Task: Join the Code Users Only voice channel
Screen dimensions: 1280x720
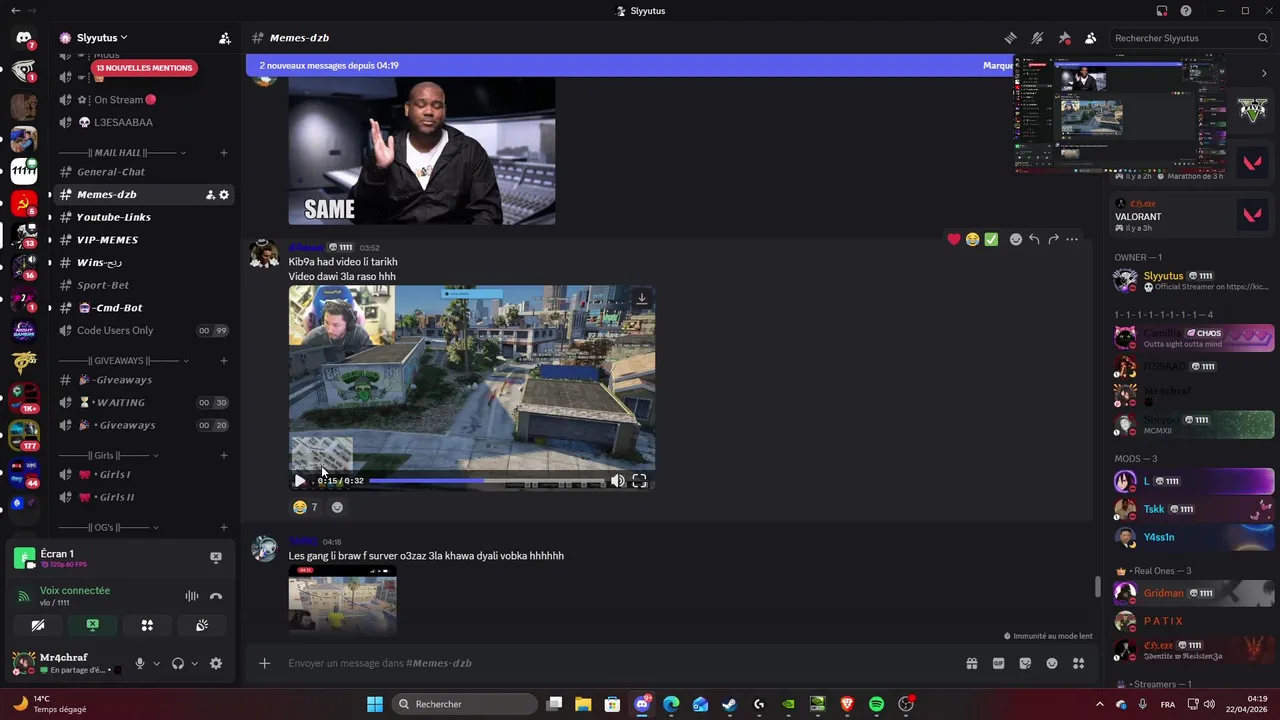Action: click(115, 331)
